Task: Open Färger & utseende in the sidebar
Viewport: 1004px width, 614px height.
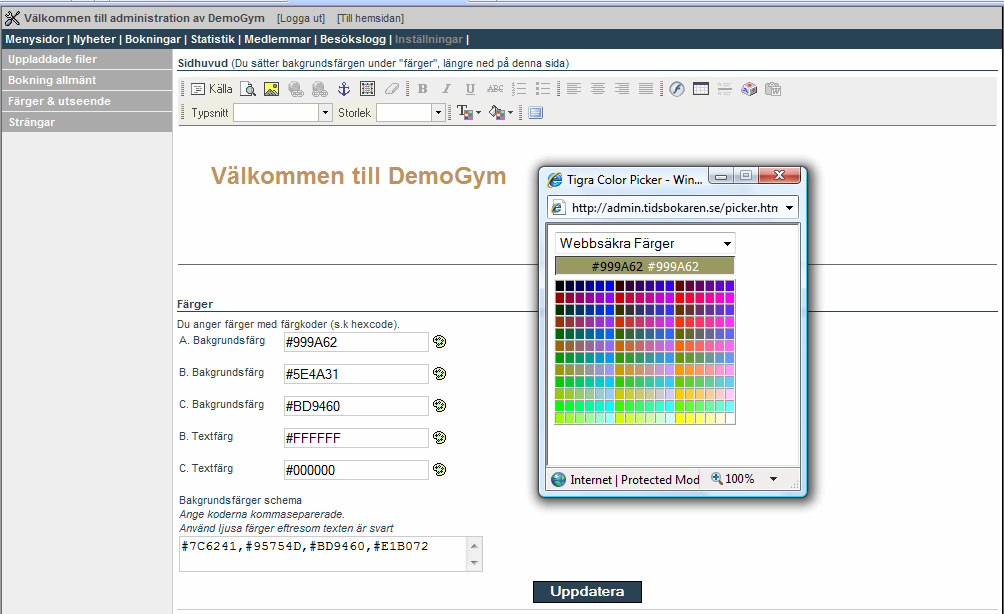Action: [x=87, y=101]
